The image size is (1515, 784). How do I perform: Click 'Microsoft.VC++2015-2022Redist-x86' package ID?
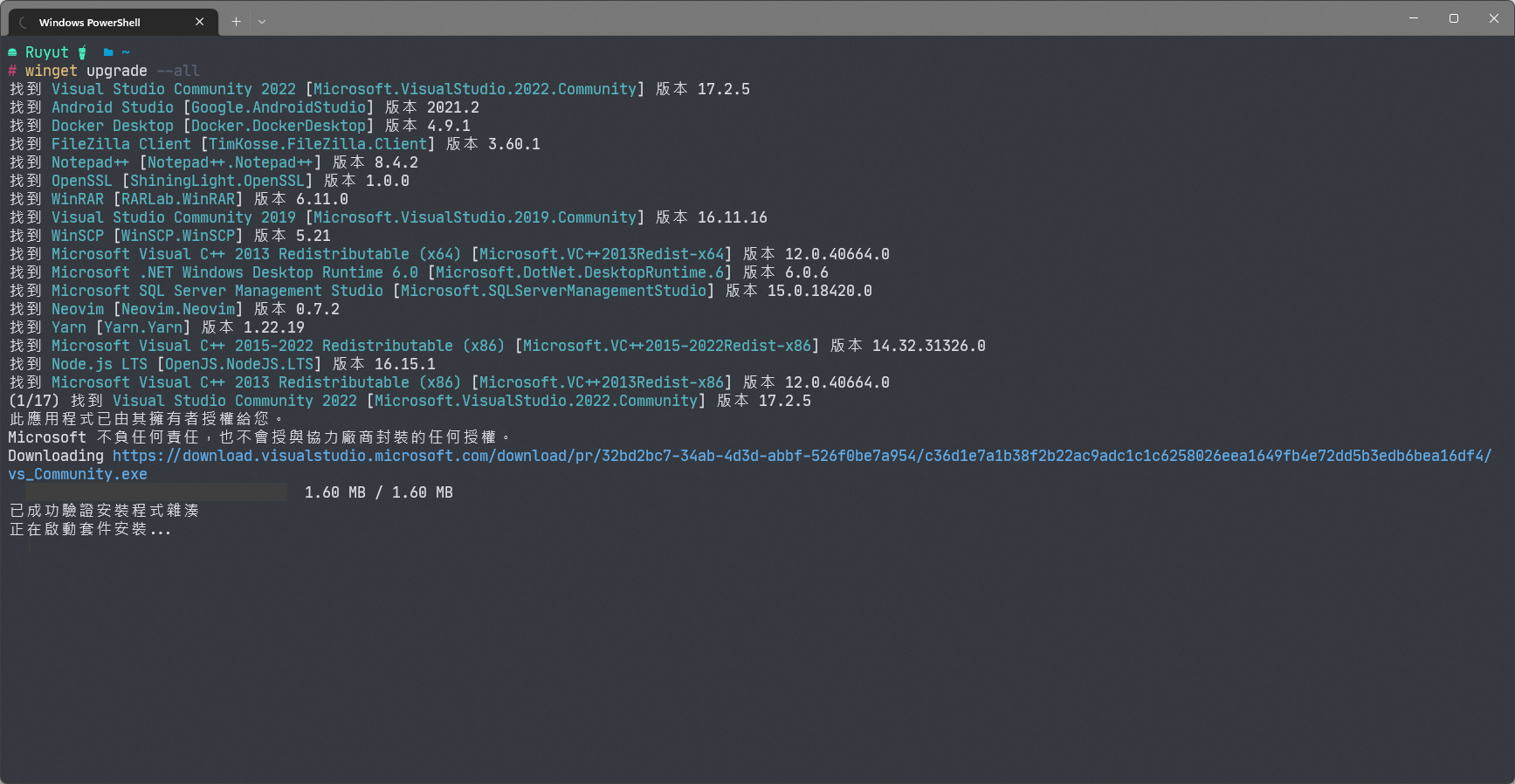(667, 346)
